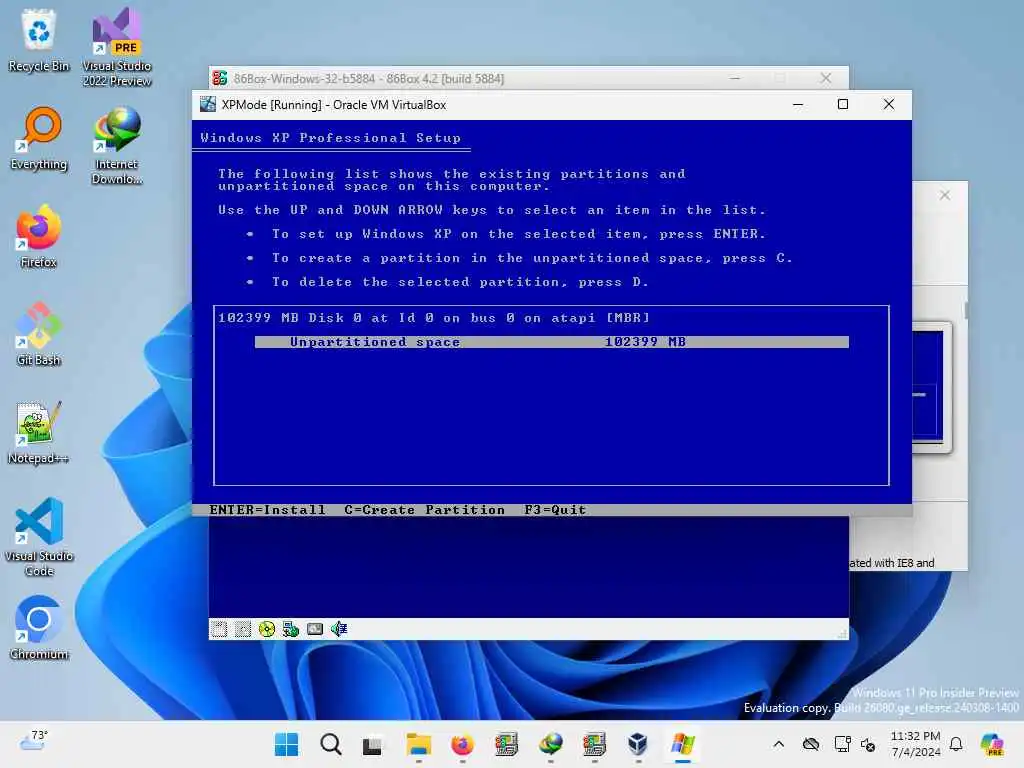This screenshot has height=768, width=1024.
Task: Launch Notepad++ from the desktop
Action: click(39, 432)
